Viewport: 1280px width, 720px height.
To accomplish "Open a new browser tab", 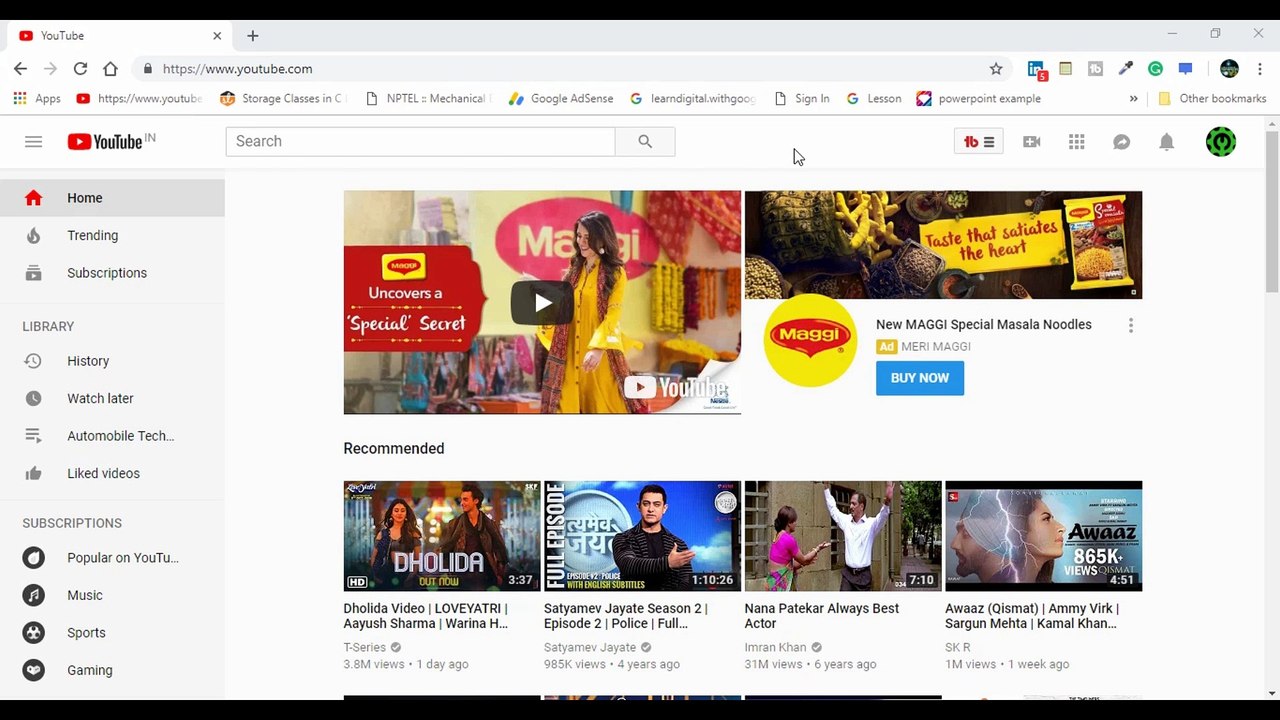I will (x=253, y=35).
